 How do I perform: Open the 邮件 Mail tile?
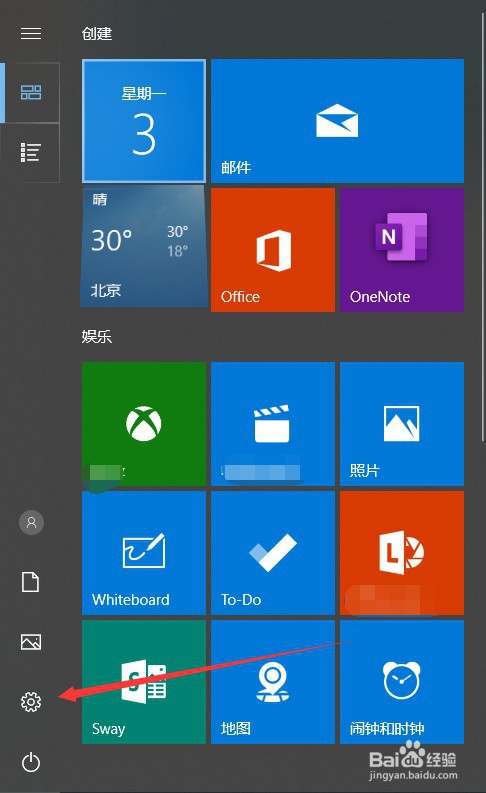(x=337, y=121)
